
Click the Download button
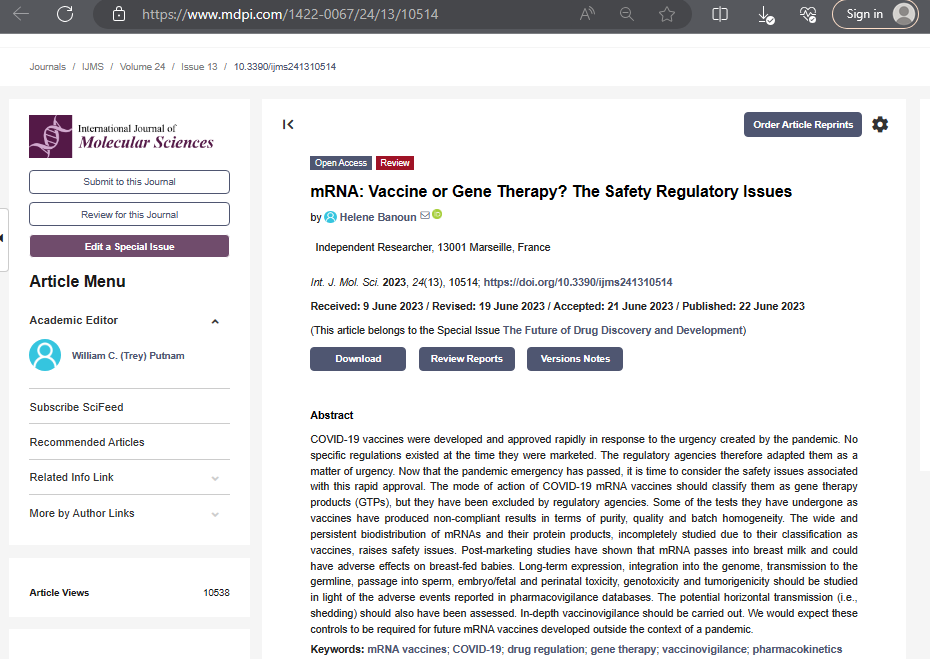point(358,359)
